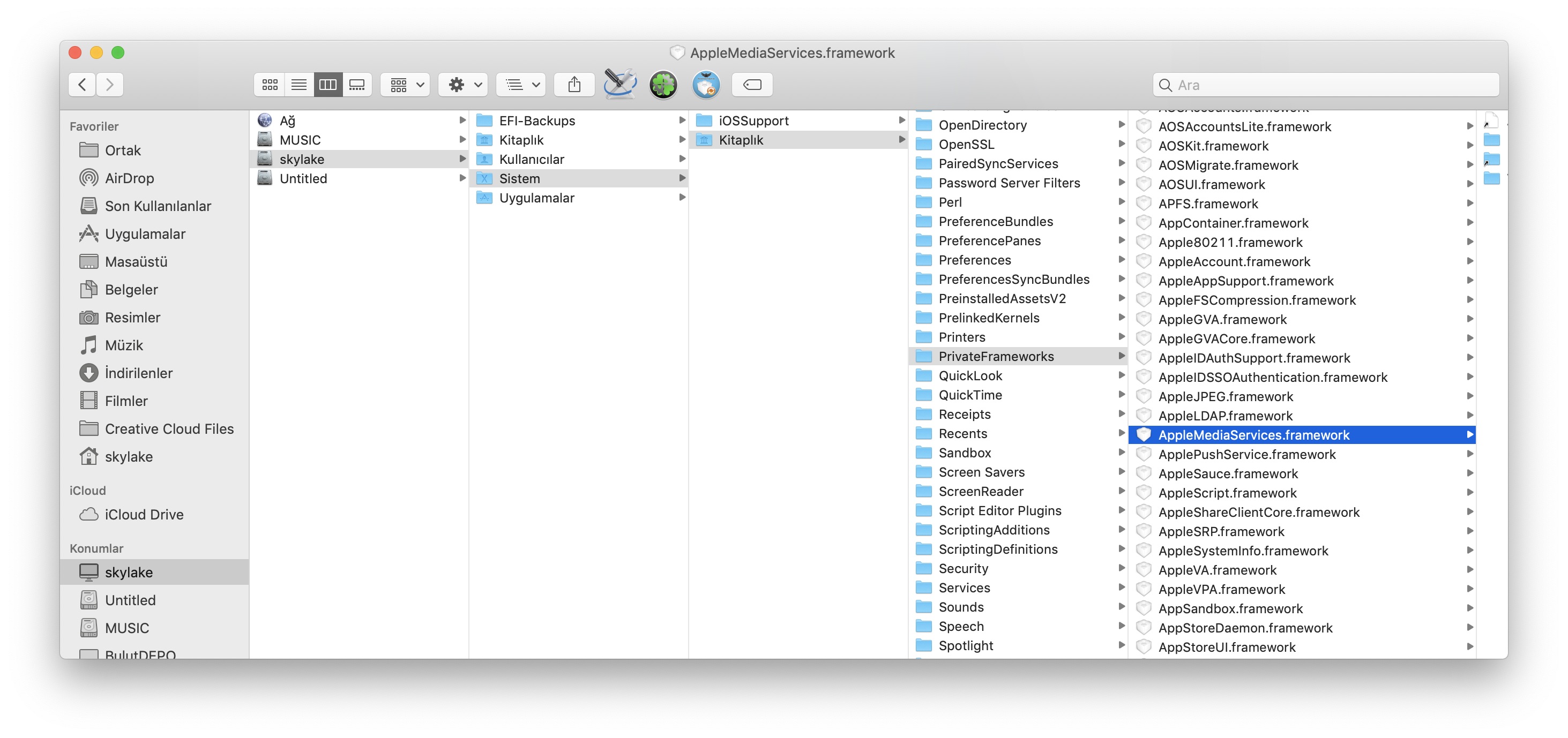This screenshot has height=738, width=1568.
Task: Open the Uygulamalar folder in second column
Action: point(536,198)
